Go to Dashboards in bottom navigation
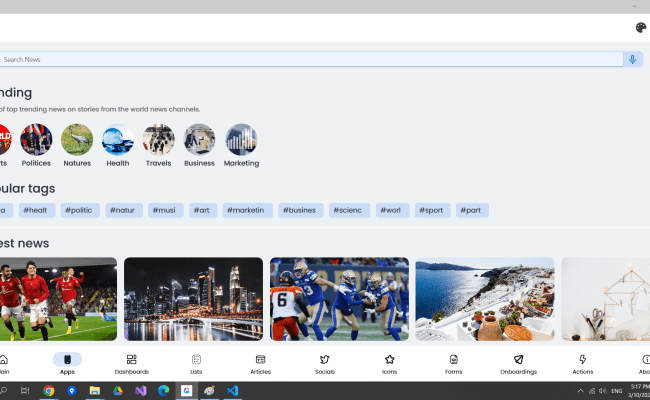This screenshot has width=650, height=400. point(132,364)
